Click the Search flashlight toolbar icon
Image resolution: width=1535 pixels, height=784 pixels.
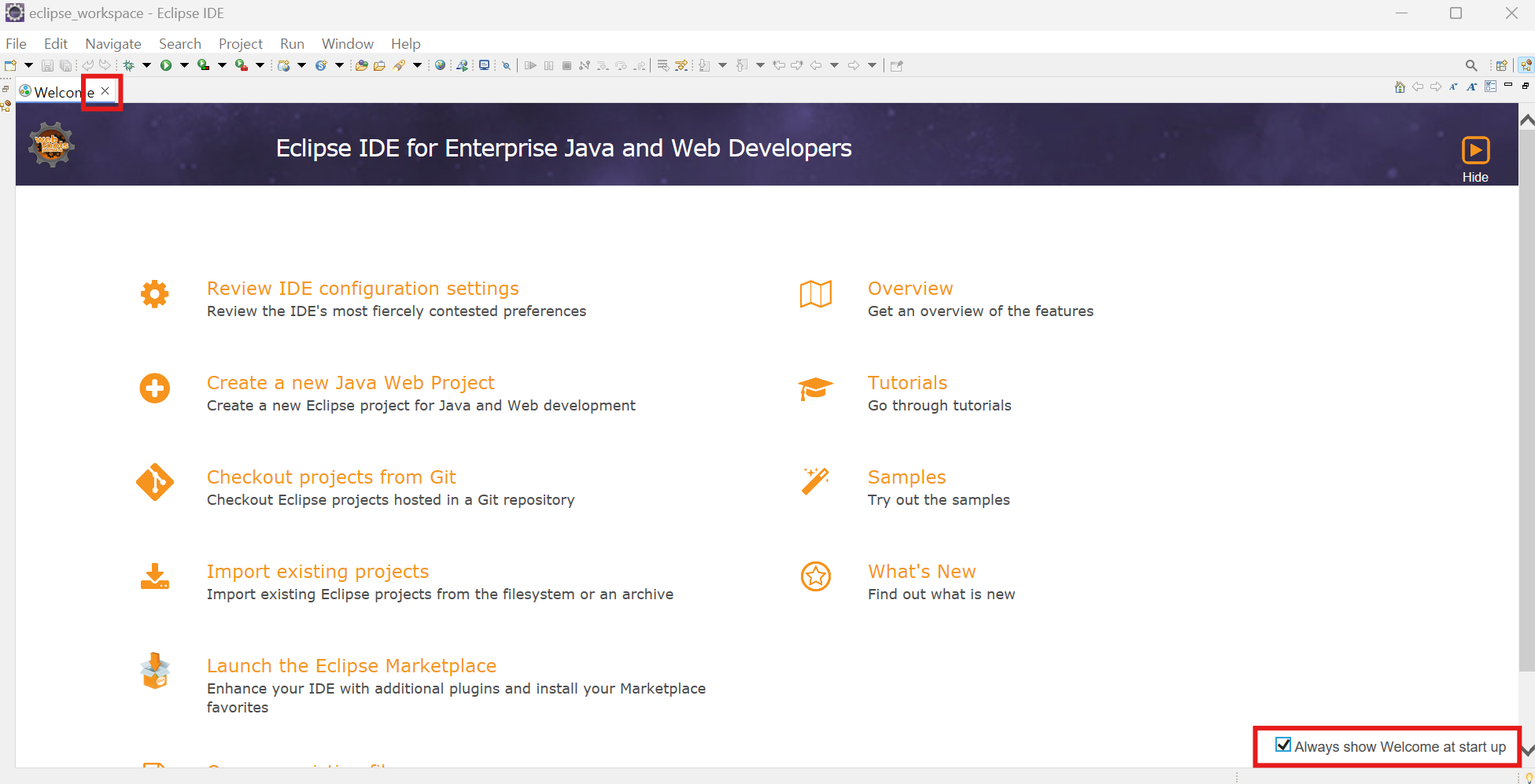pyautogui.click(x=399, y=65)
